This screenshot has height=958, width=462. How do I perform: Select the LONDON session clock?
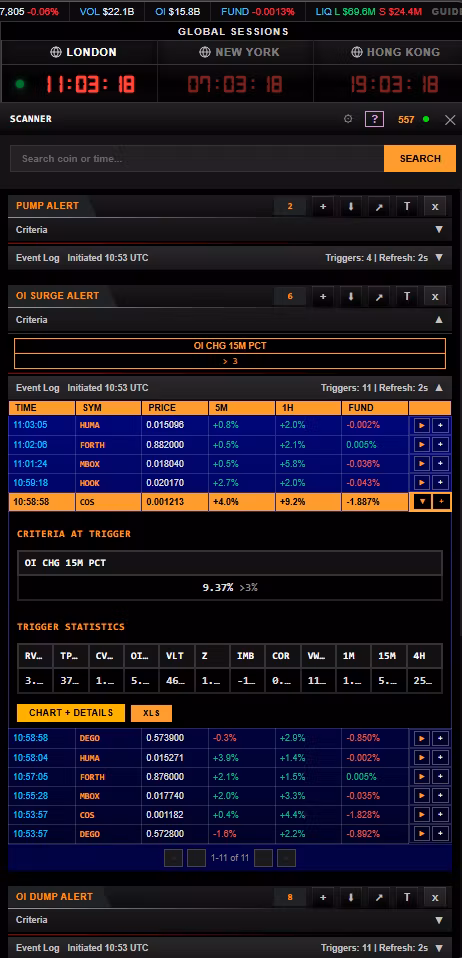click(x=79, y=71)
